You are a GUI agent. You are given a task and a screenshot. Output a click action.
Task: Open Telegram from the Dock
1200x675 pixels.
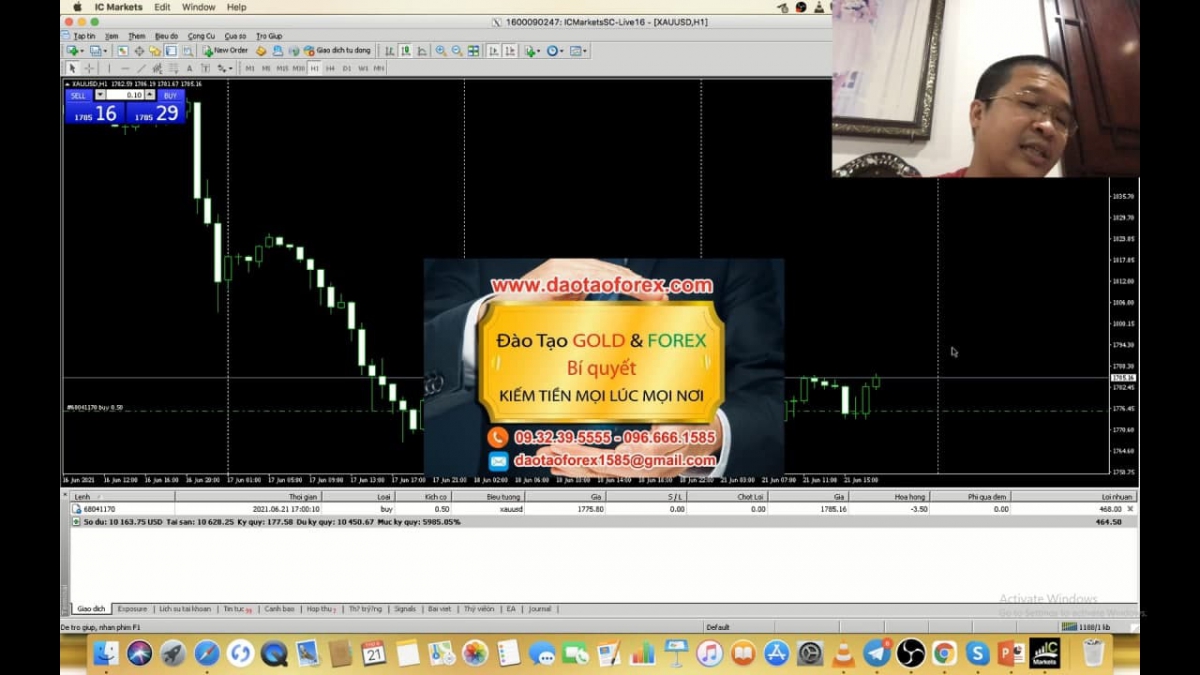click(877, 654)
